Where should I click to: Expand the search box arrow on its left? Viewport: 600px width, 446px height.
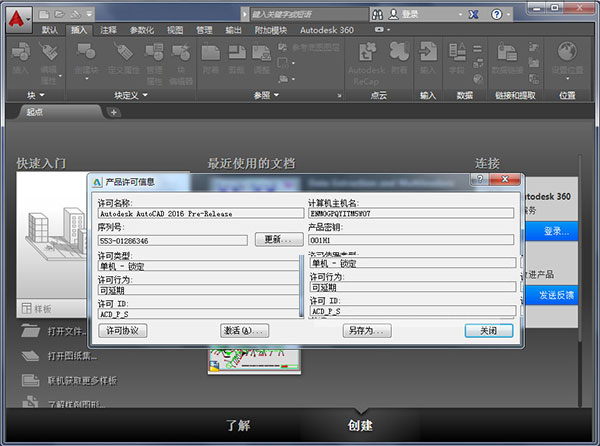[x=245, y=15]
